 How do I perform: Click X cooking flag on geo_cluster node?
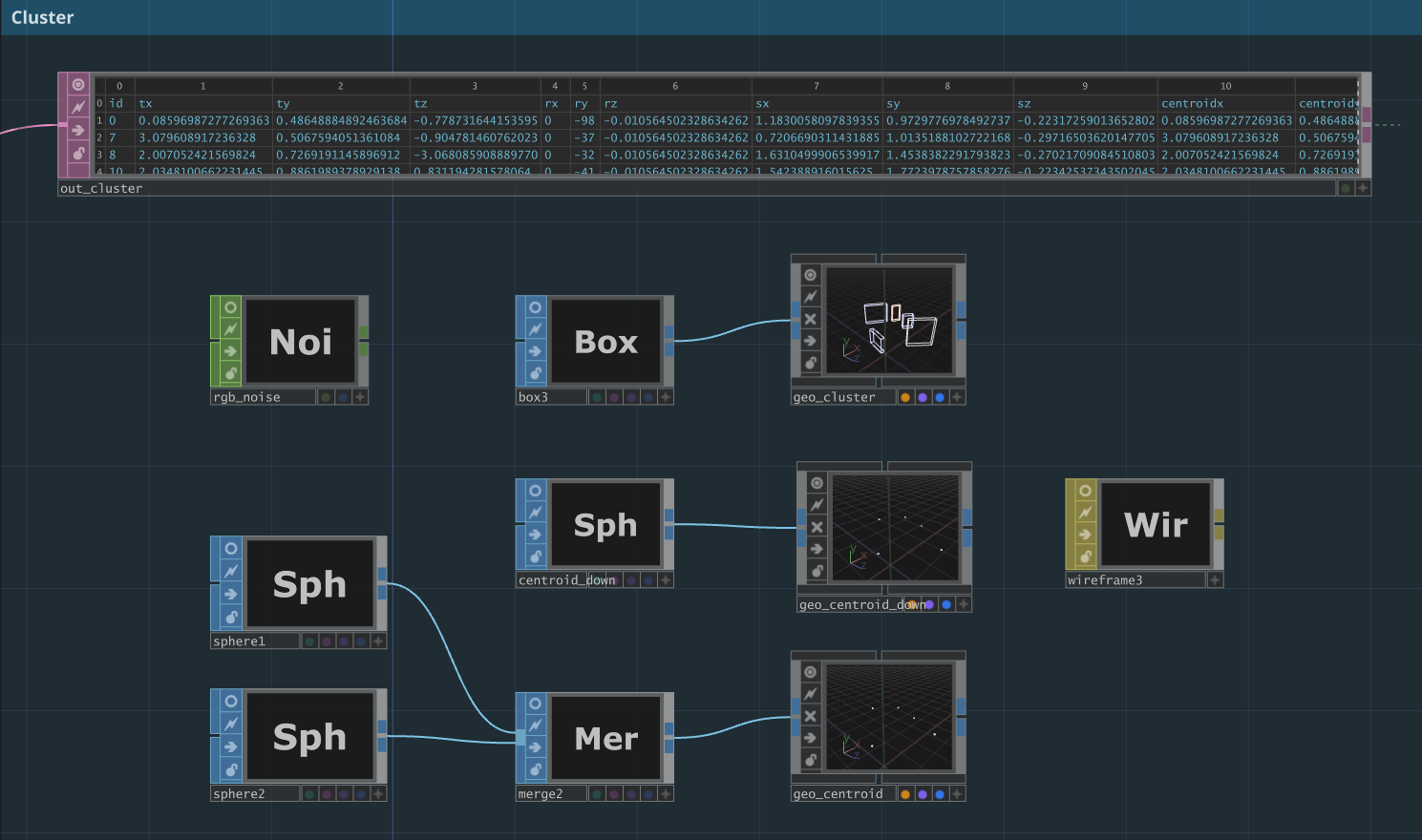tap(810, 319)
